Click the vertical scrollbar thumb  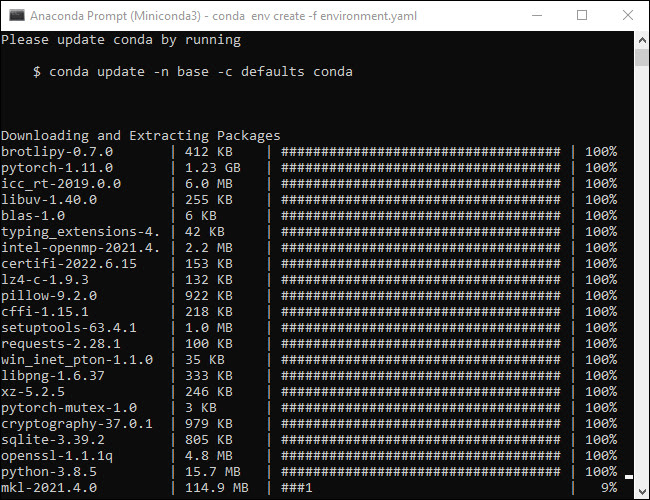coord(642,57)
